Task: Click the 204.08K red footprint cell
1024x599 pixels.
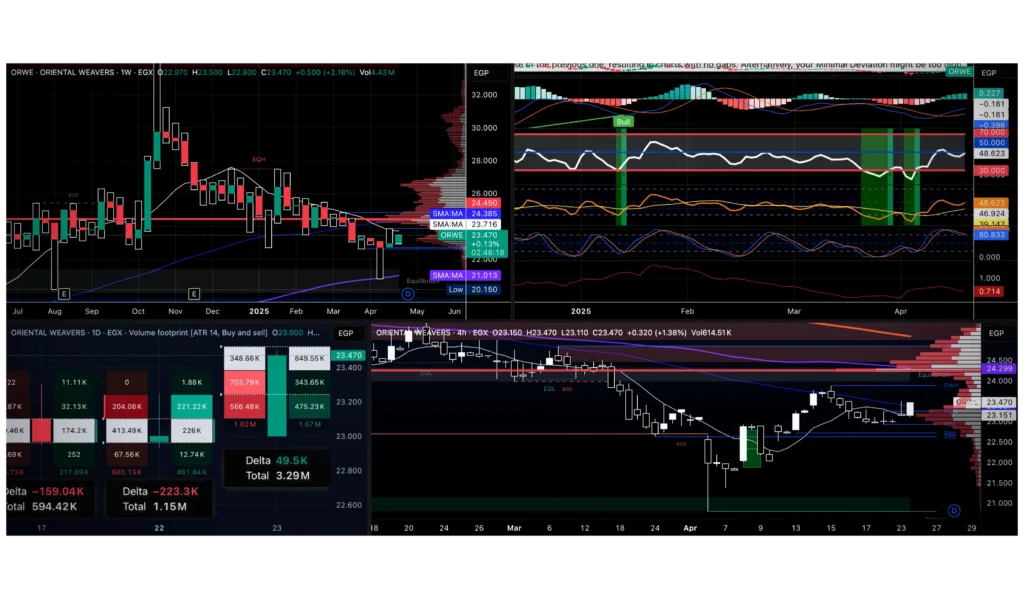Action: tap(126, 406)
